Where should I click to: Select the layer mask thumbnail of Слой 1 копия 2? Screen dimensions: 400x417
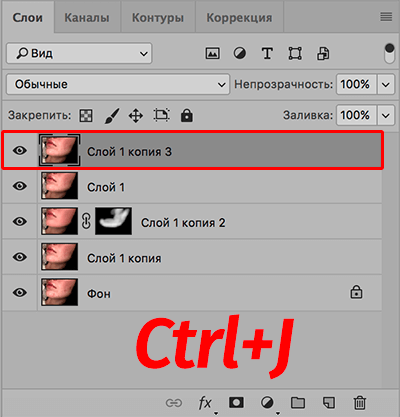[x=113, y=221]
